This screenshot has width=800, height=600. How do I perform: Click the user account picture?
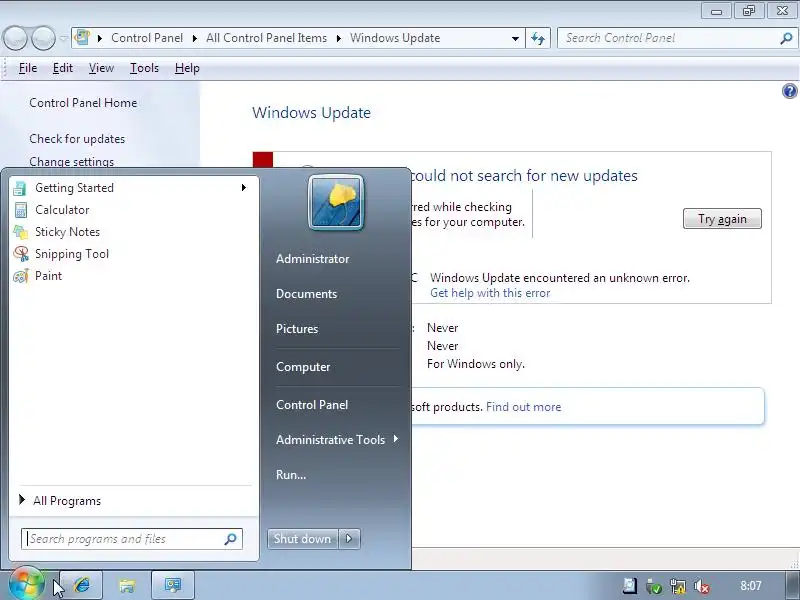[x=336, y=203]
